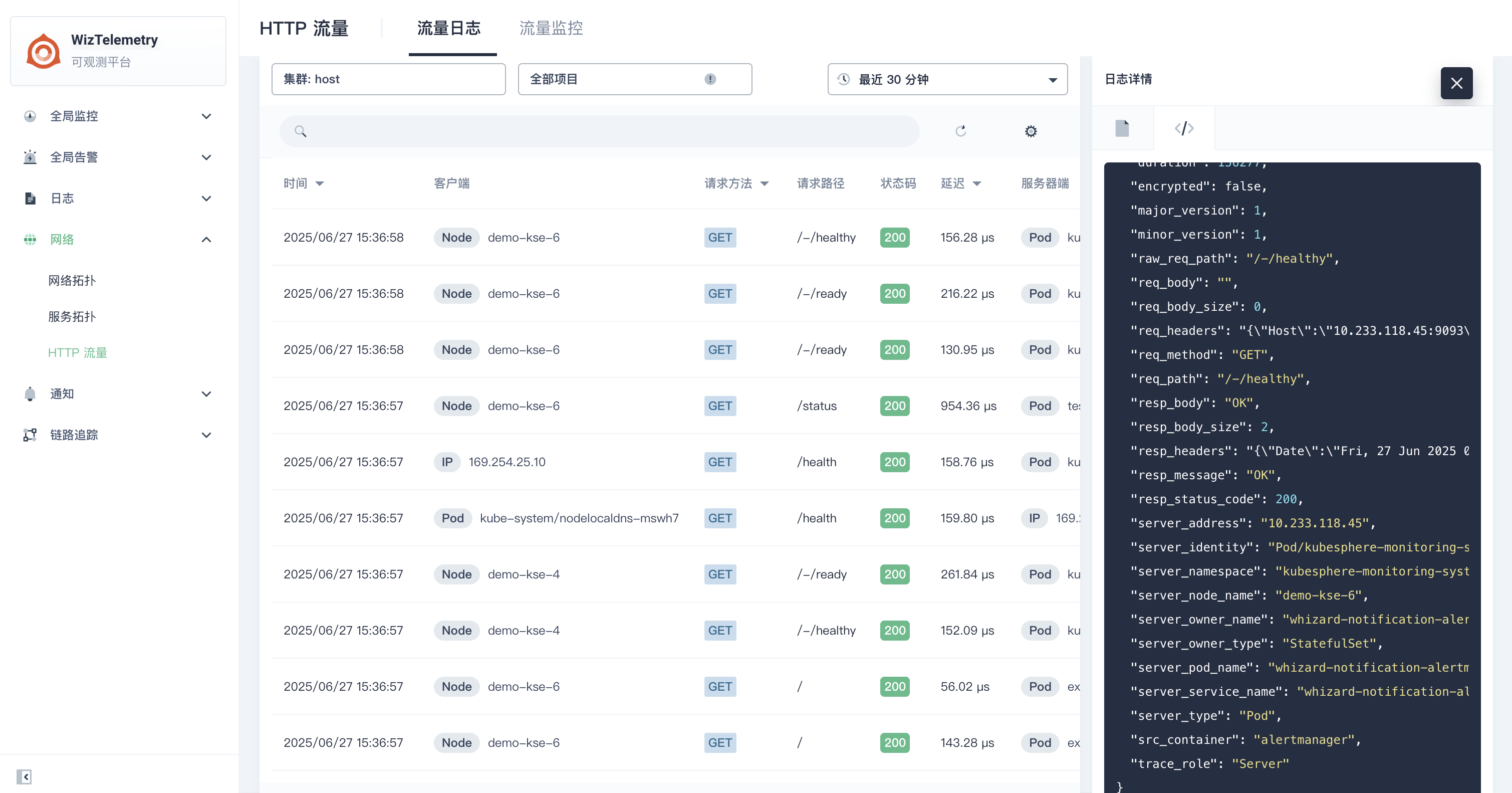1512x793 pixels.
Task: Open table settings gear icon
Action: (x=1031, y=131)
